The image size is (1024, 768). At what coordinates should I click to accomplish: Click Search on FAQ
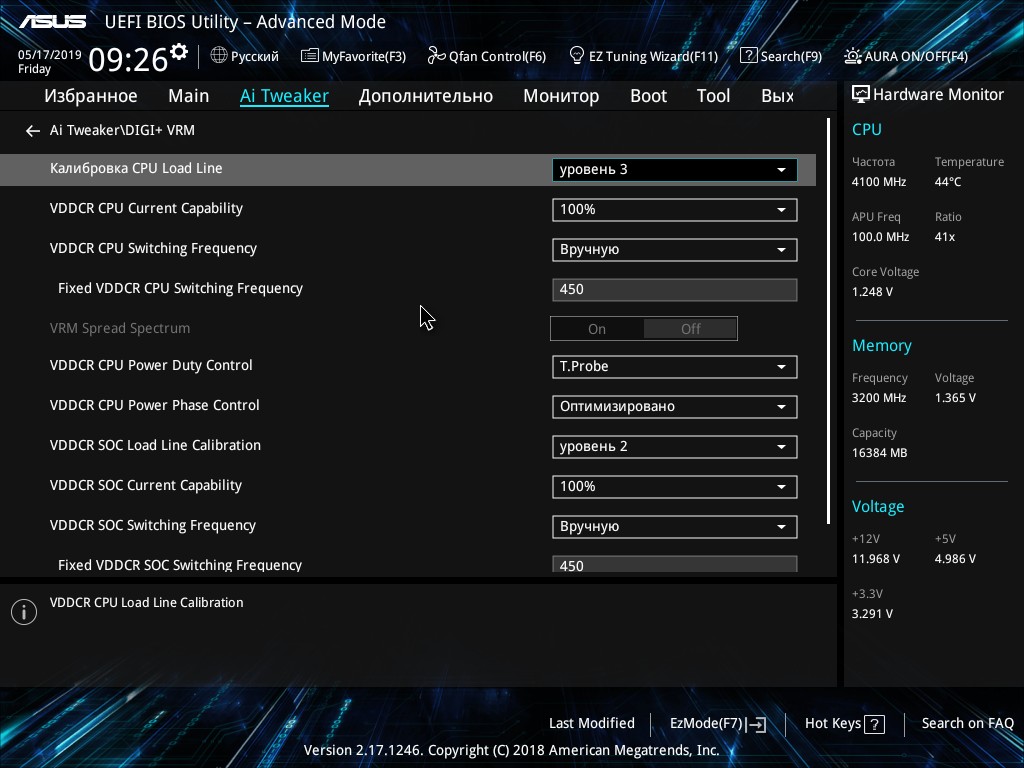click(x=967, y=724)
